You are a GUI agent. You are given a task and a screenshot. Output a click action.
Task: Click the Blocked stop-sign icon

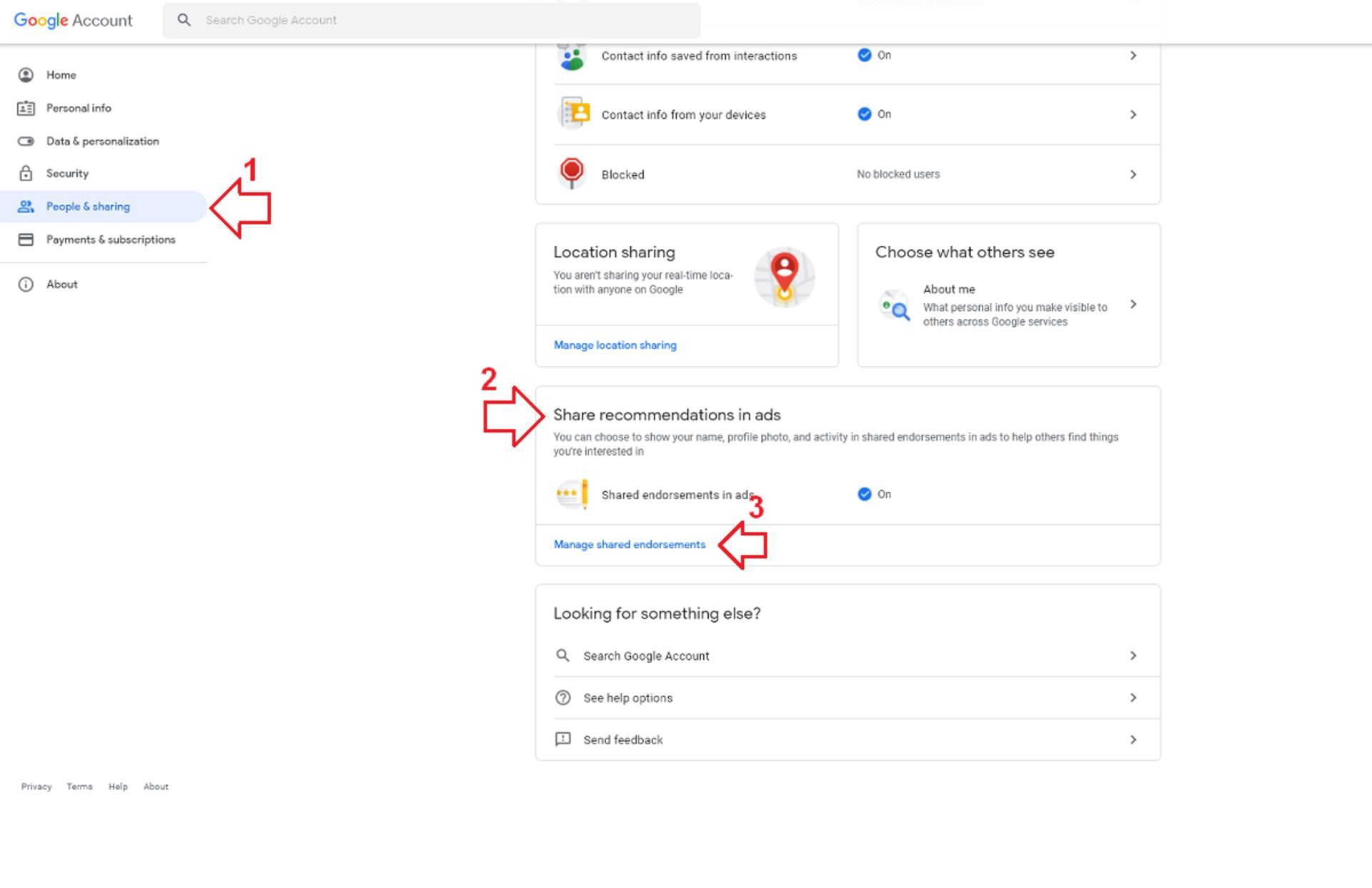pos(572,172)
